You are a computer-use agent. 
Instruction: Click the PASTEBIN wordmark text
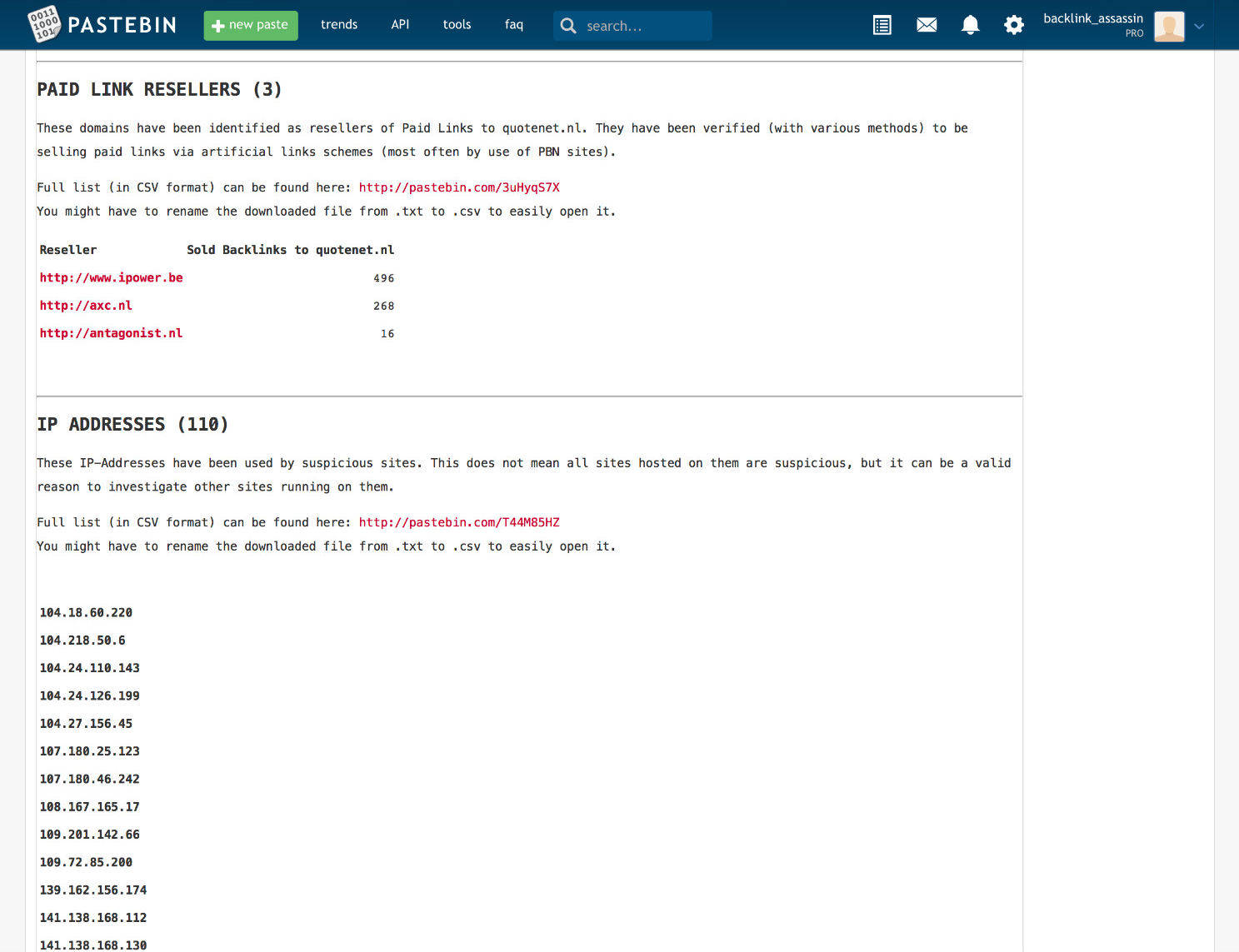point(122,25)
